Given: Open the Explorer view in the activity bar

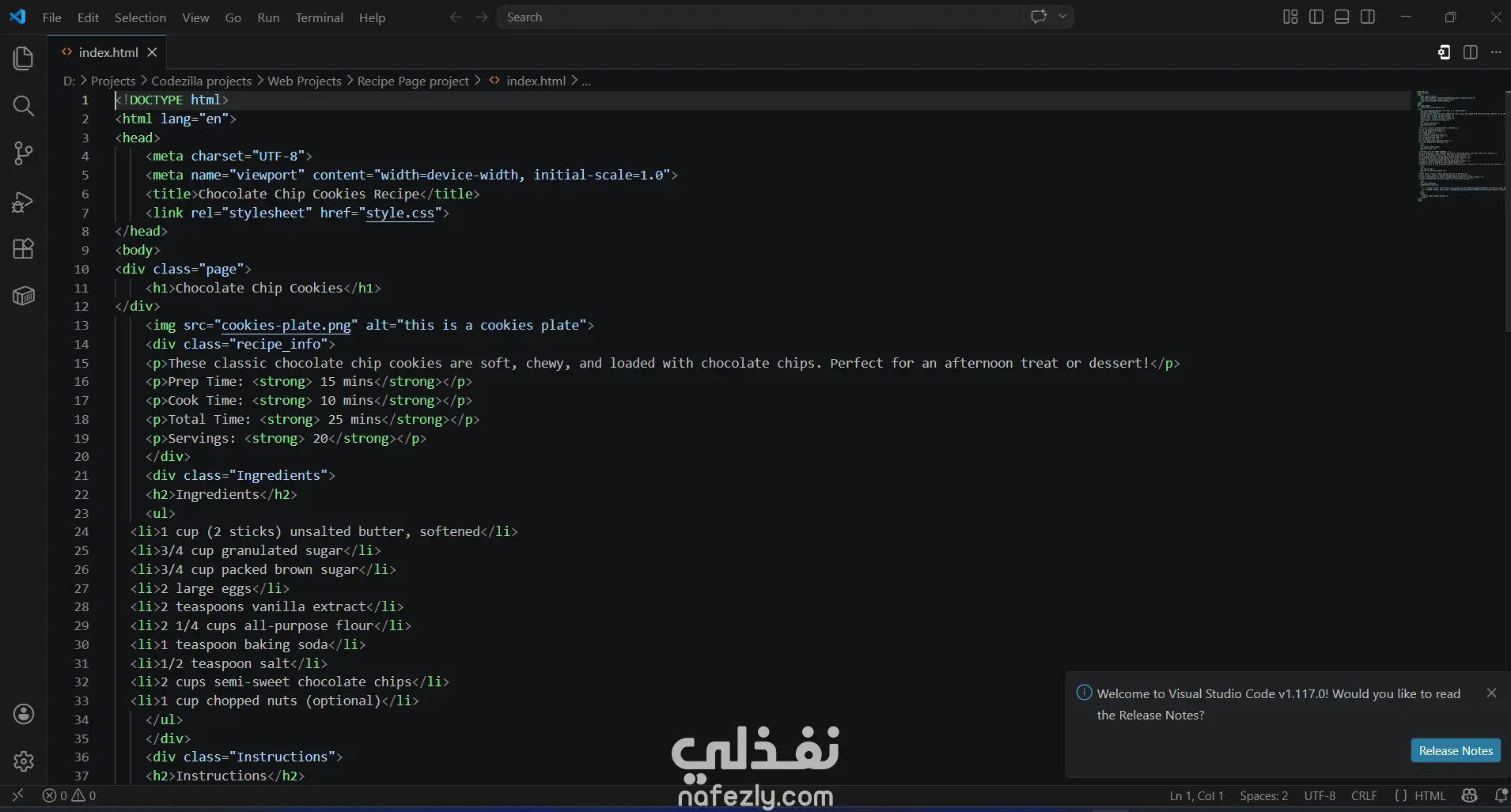Looking at the screenshot, I should [x=24, y=59].
